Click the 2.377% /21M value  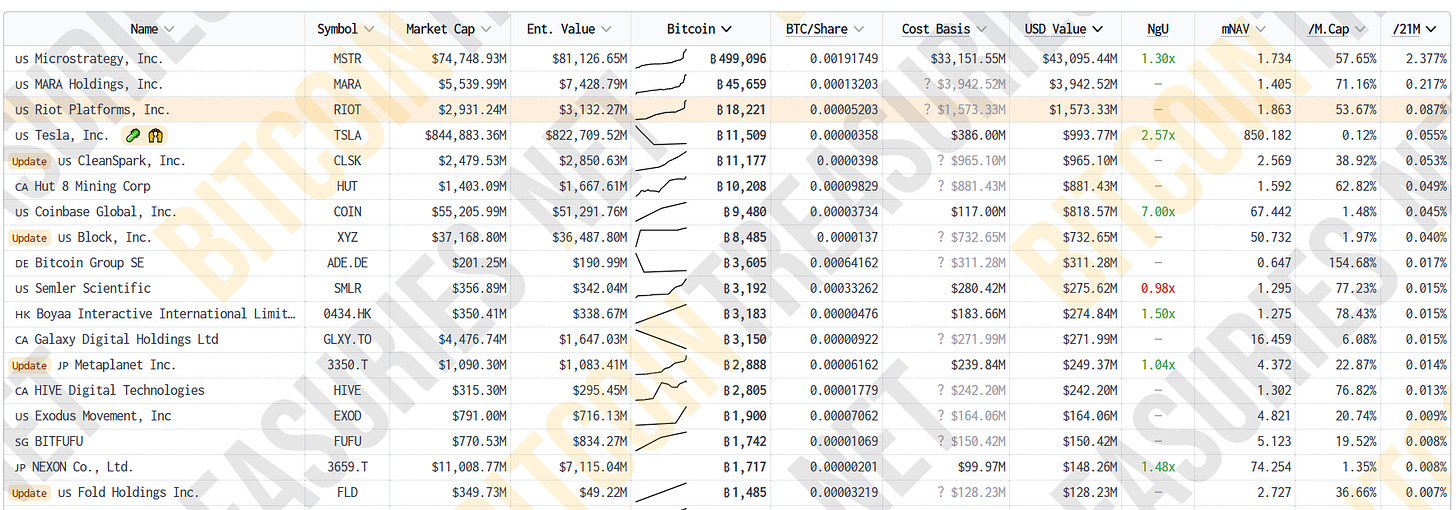(x=1425, y=59)
